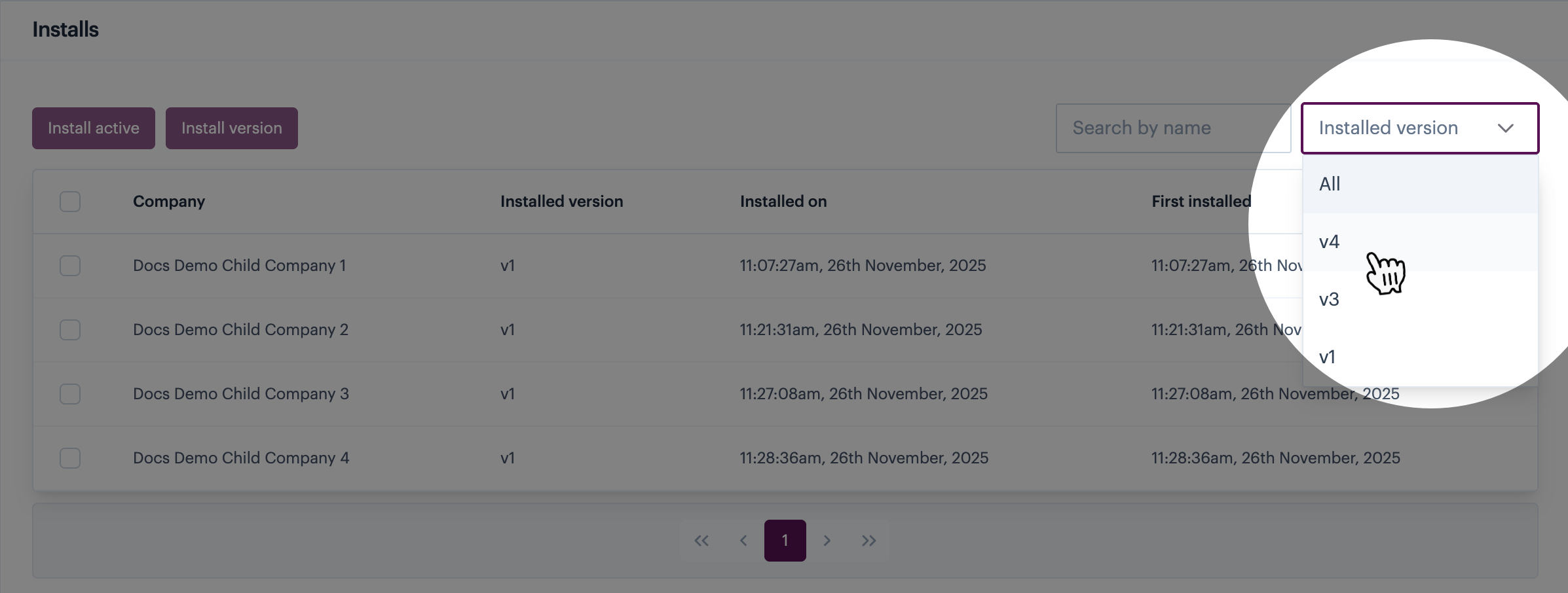This screenshot has height=593, width=1568.
Task: Click the Installed version dropdown chevron arrow
Action: (x=1505, y=128)
